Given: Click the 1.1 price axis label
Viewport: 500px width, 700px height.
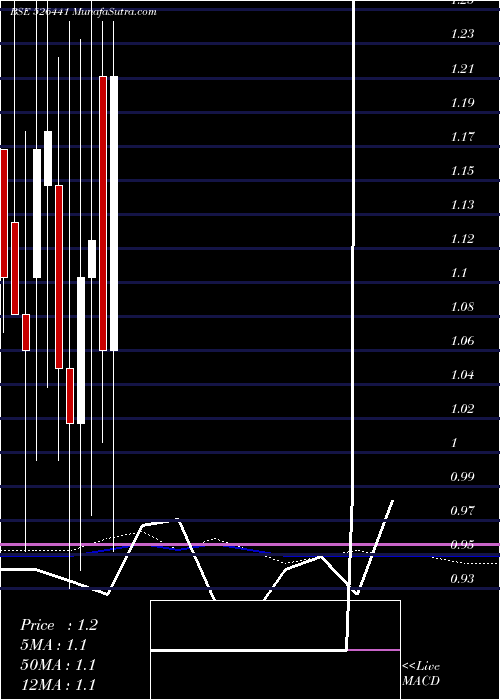Looking at the screenshot, I should (458, 272).
